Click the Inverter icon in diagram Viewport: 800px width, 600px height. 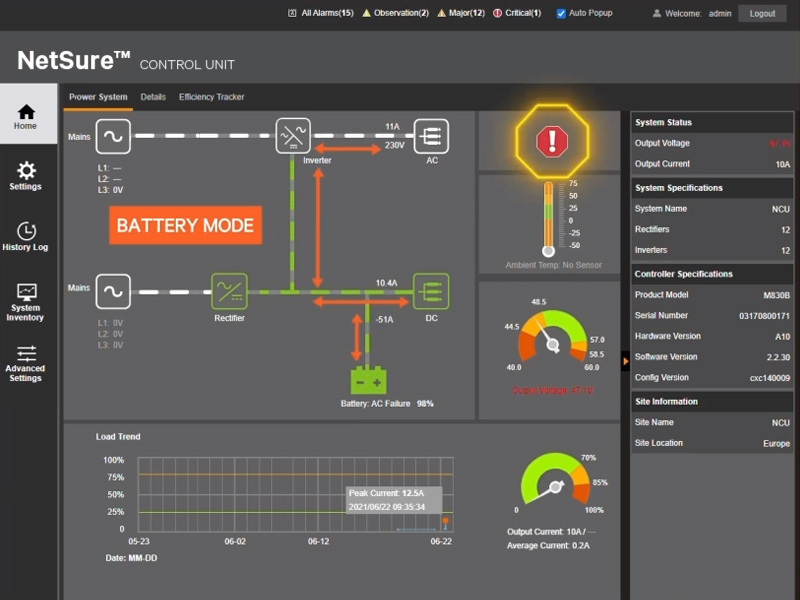tap(293, 135)
